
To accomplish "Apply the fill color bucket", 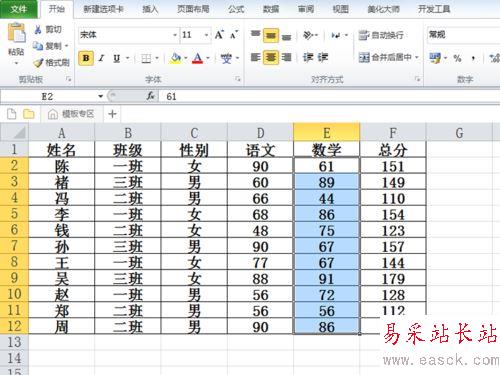I will click(x=175, y=58).
